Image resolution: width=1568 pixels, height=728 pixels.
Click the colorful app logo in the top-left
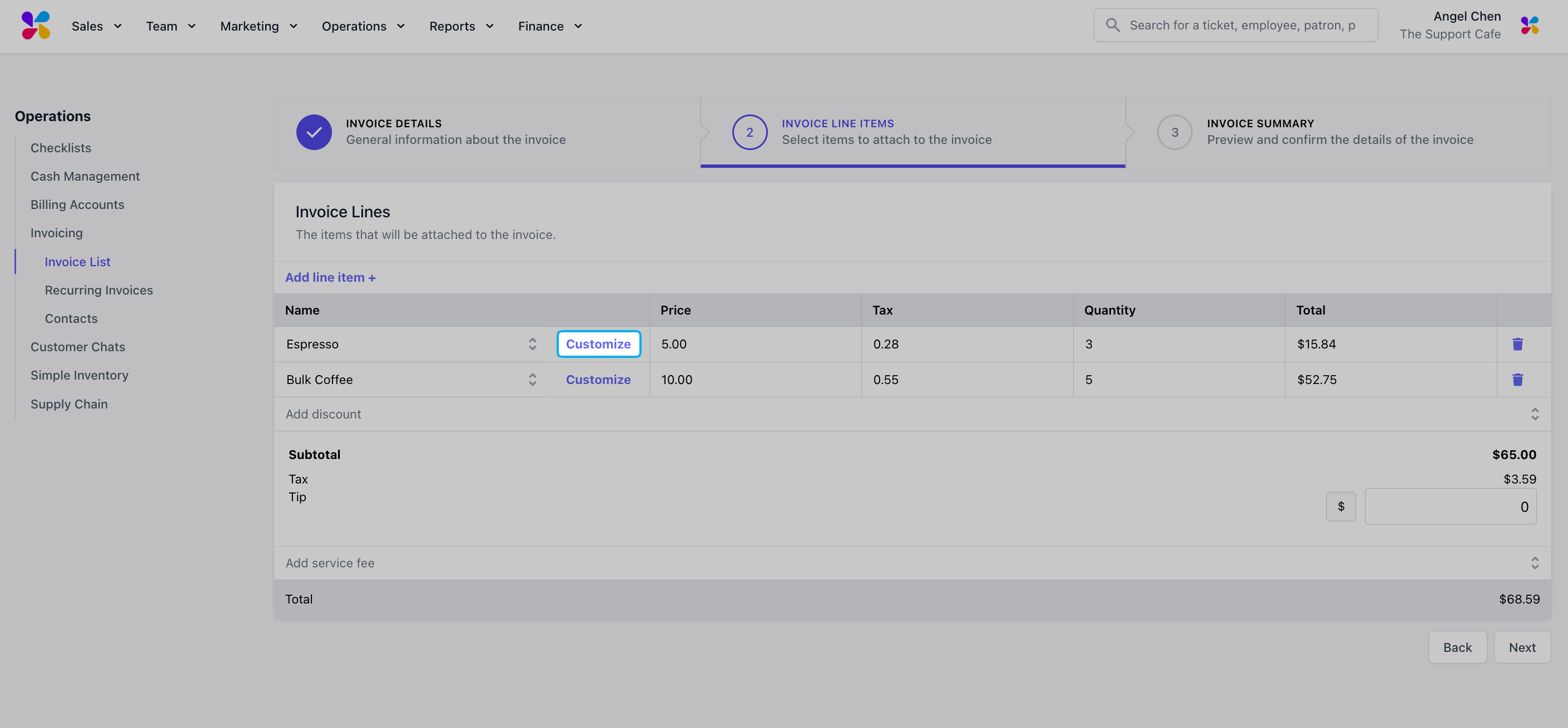(x=36, y=26)
